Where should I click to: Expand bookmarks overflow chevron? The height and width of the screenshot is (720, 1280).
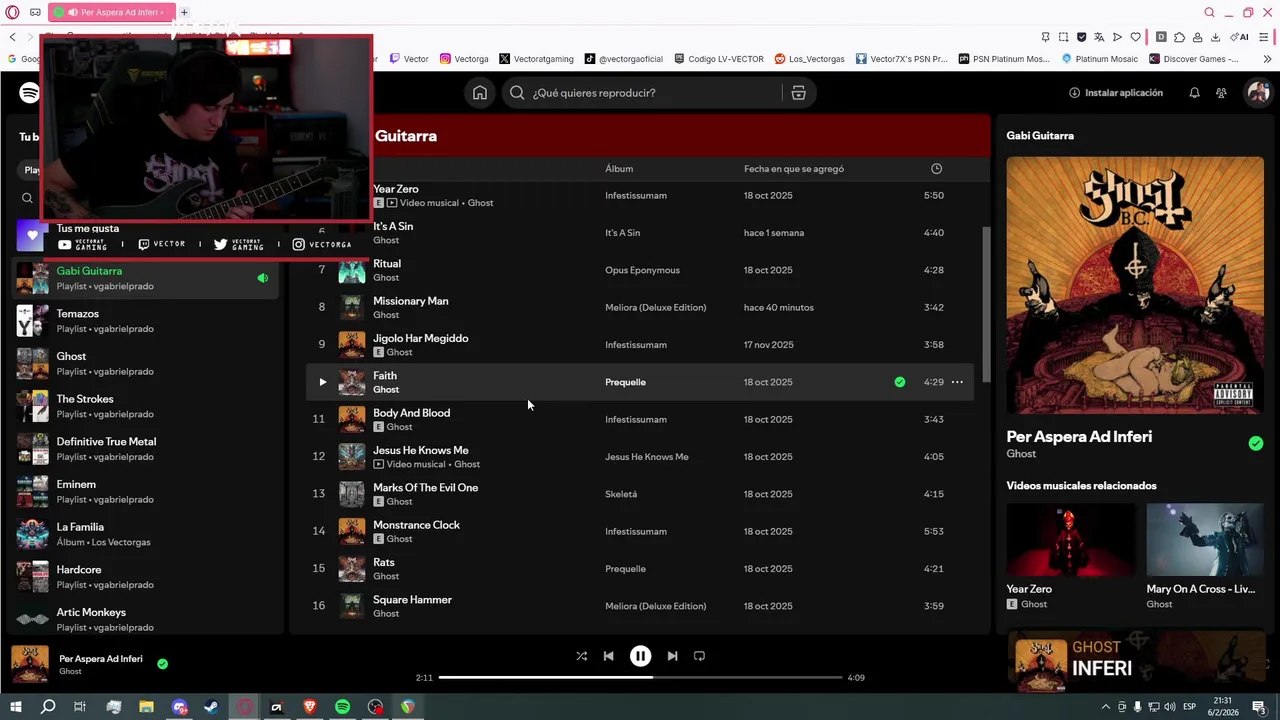click(1267, 59)
